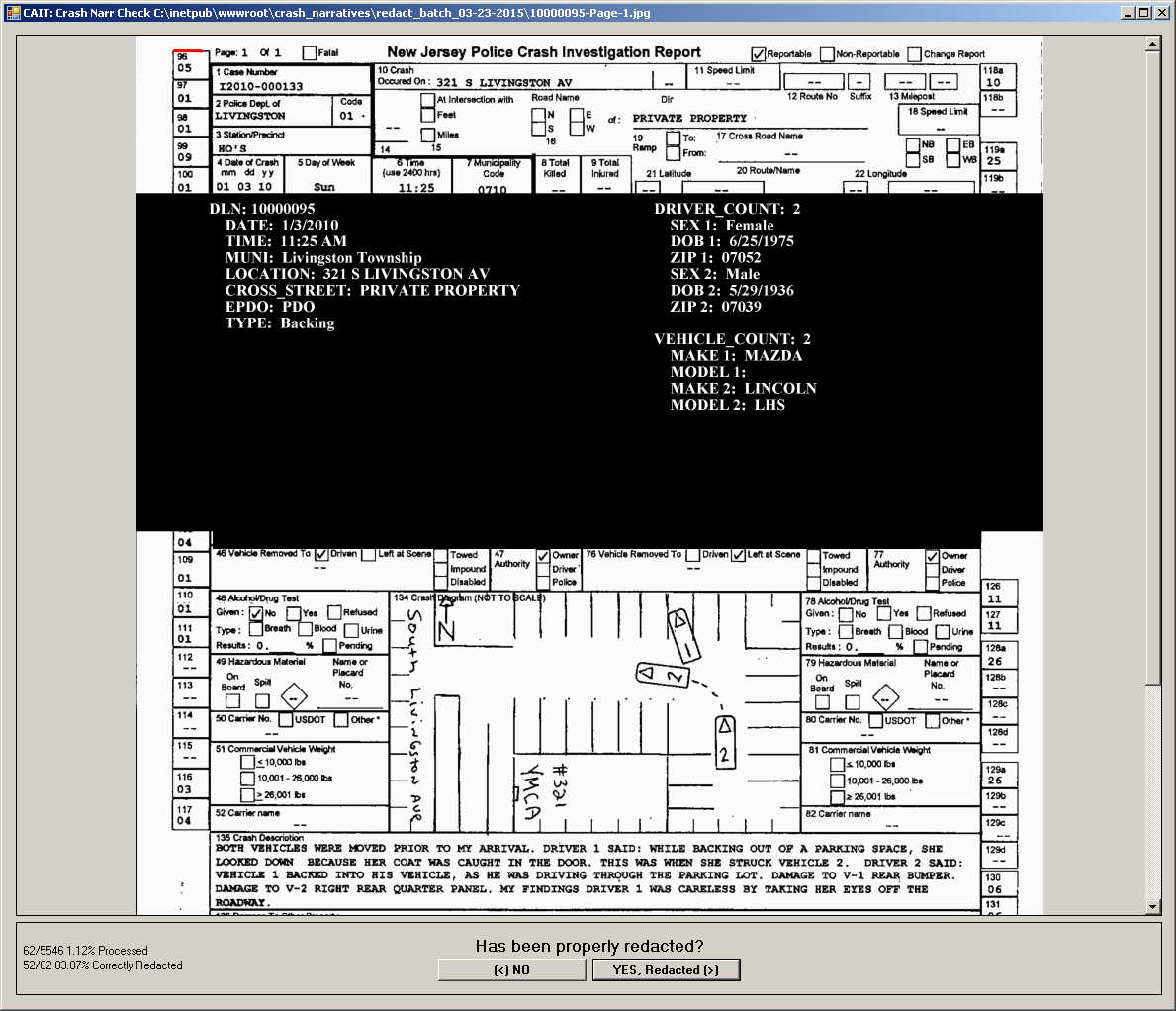Click the '62/5546 1.12% Processed' status text
Image resolution: width=1176 pixels, height=1011 pixels.
[x=85, y=951]
